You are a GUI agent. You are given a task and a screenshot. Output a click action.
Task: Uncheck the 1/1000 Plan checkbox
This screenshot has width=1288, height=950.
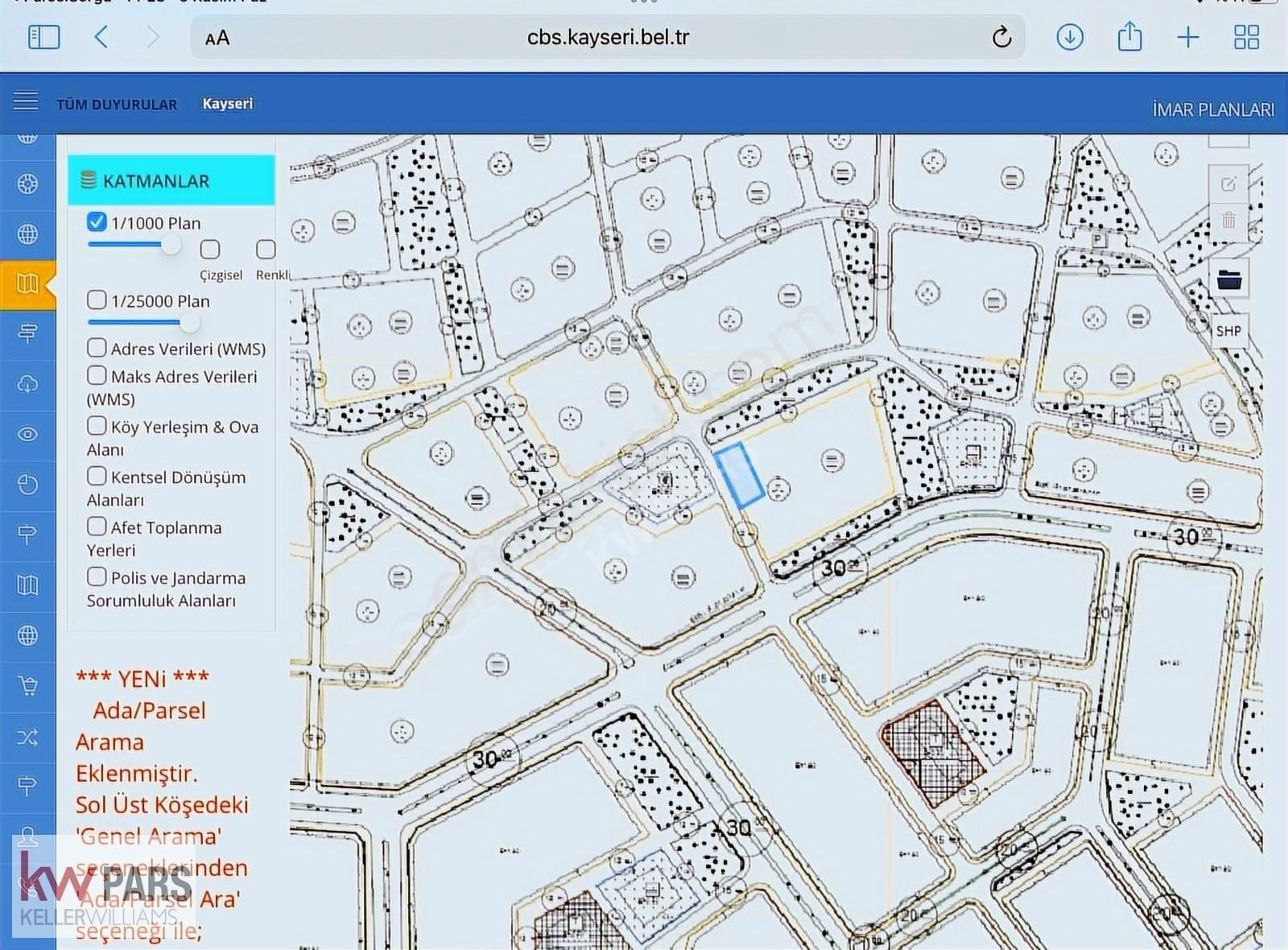(97, 221)
